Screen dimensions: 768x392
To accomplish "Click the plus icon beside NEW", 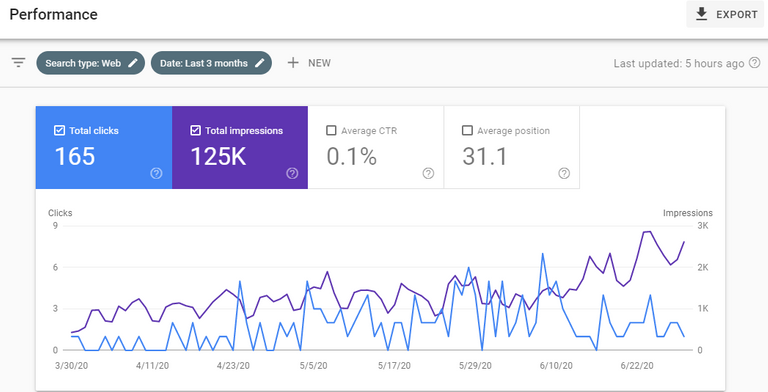I will 293,63.
